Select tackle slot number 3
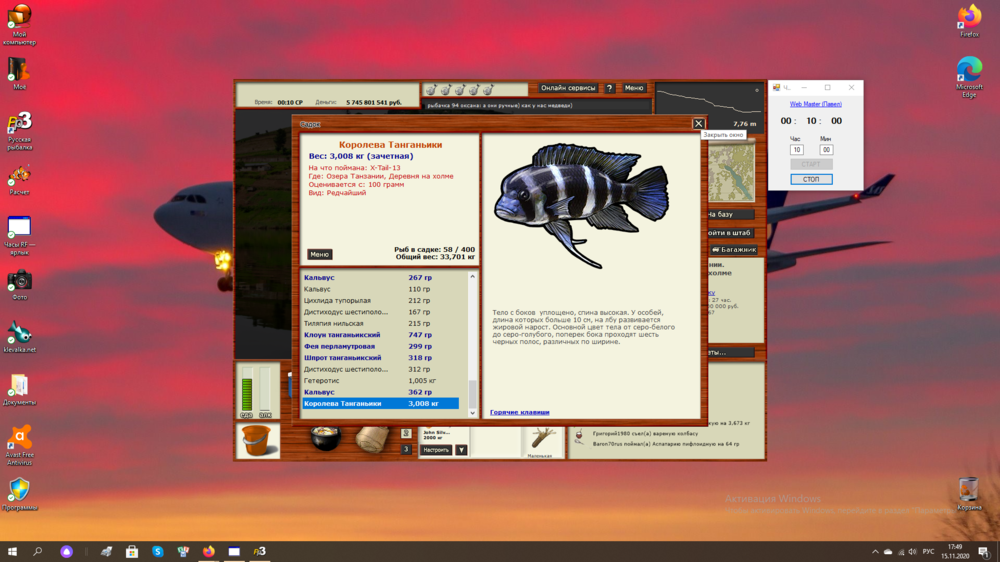The image size is (1000, 562). 406,450
